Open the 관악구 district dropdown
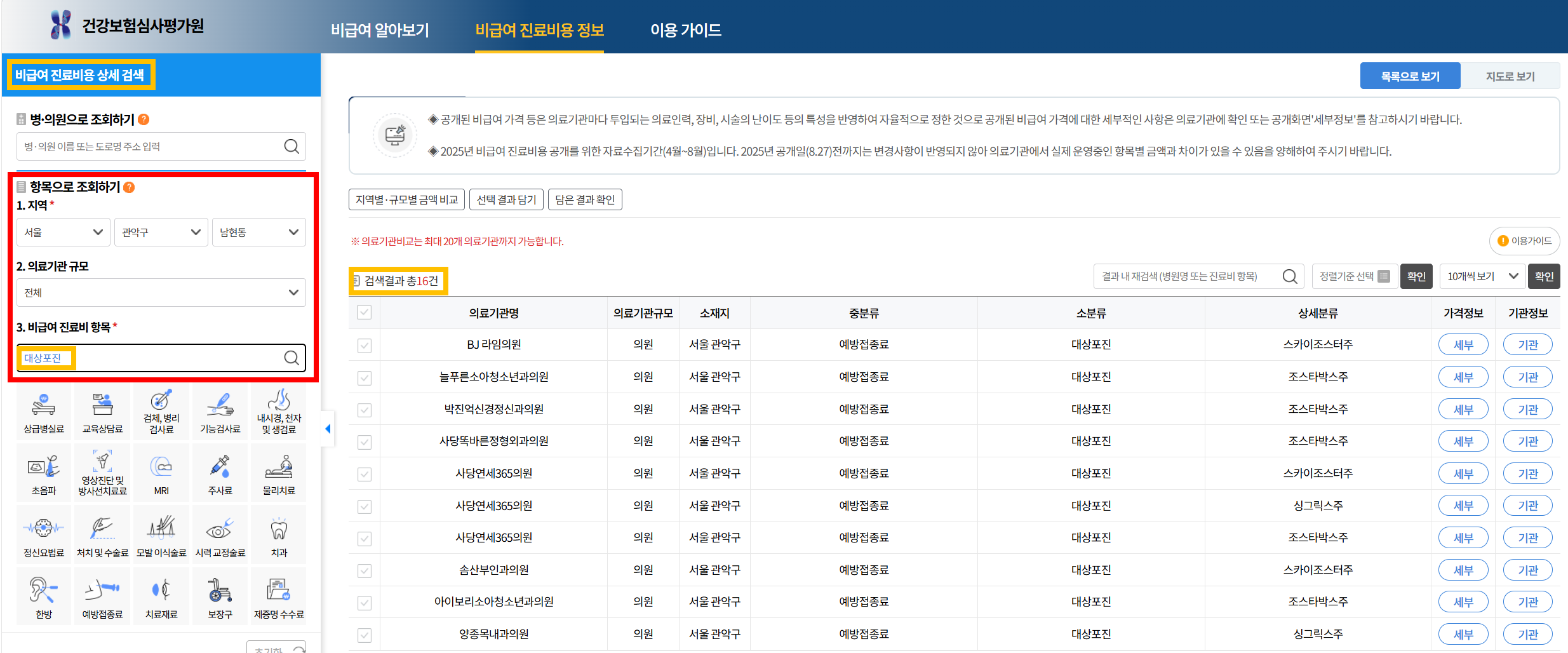The image size is (1568, 653). (161, 232)
